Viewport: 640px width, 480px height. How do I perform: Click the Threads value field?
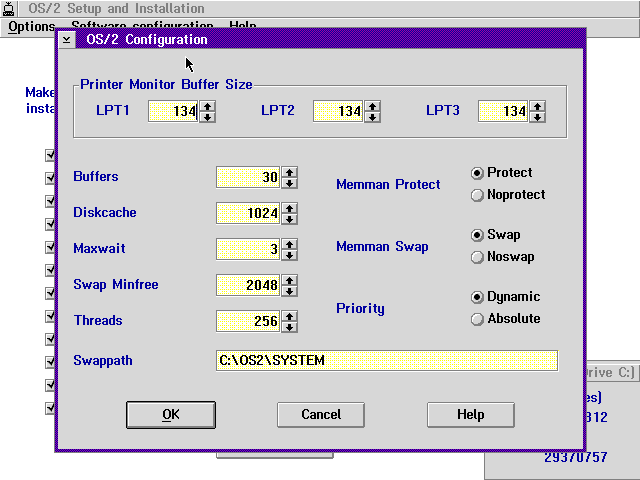coord(248,321)
